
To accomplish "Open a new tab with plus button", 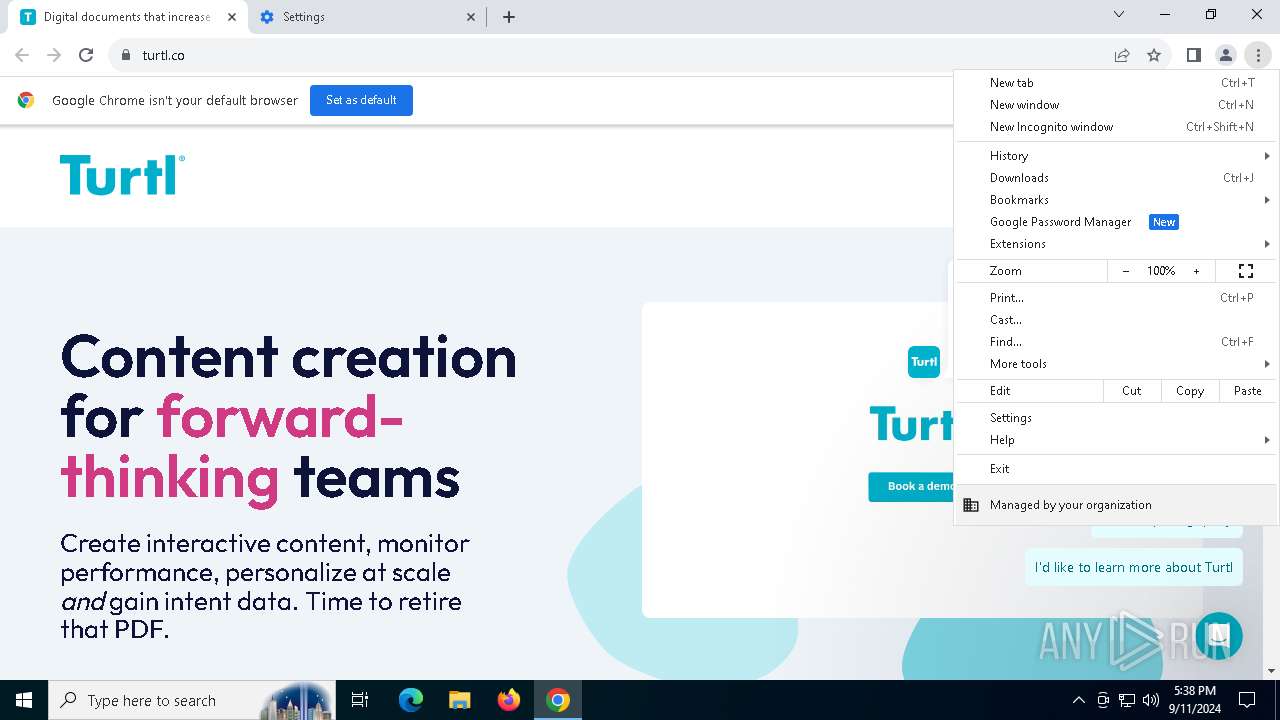I will tap(509, 17).
